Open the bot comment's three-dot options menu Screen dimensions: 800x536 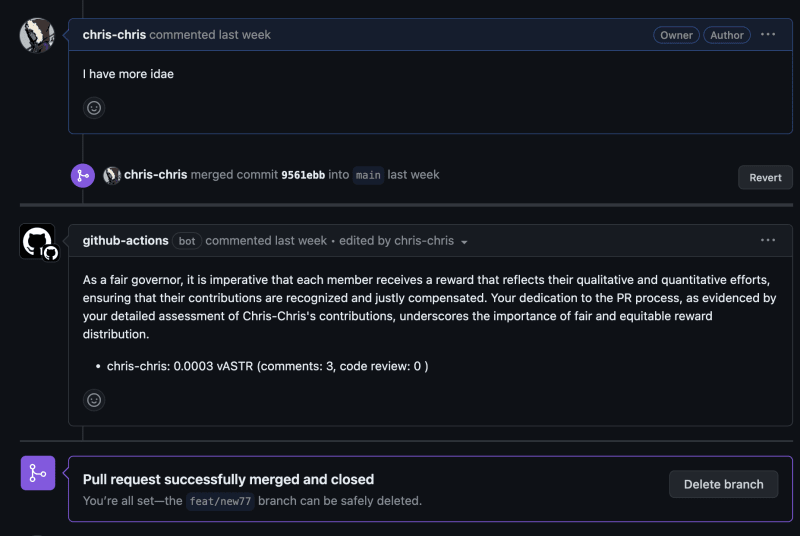coord(768,241)
